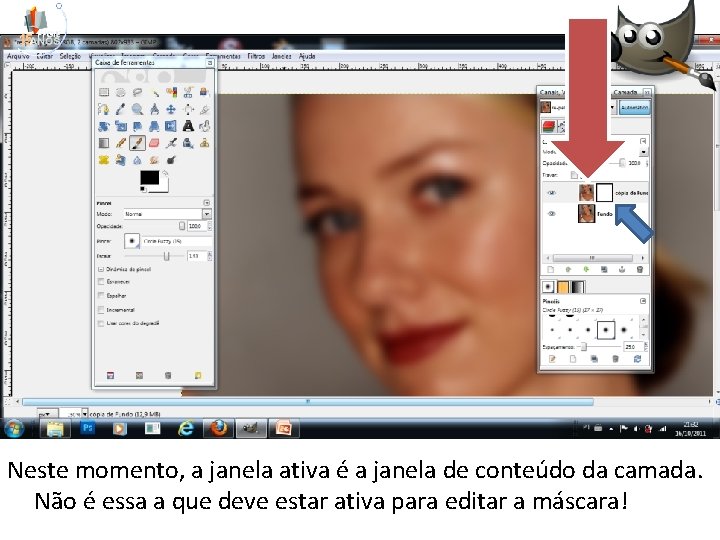Select the Bucket Fill tool
The height and width of the screenshot is (540, 720).
pos(204,126)
